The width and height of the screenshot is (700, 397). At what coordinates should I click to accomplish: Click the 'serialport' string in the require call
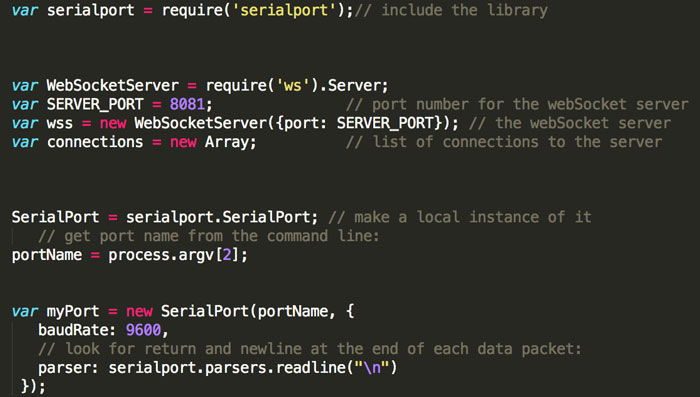(284, 10)
